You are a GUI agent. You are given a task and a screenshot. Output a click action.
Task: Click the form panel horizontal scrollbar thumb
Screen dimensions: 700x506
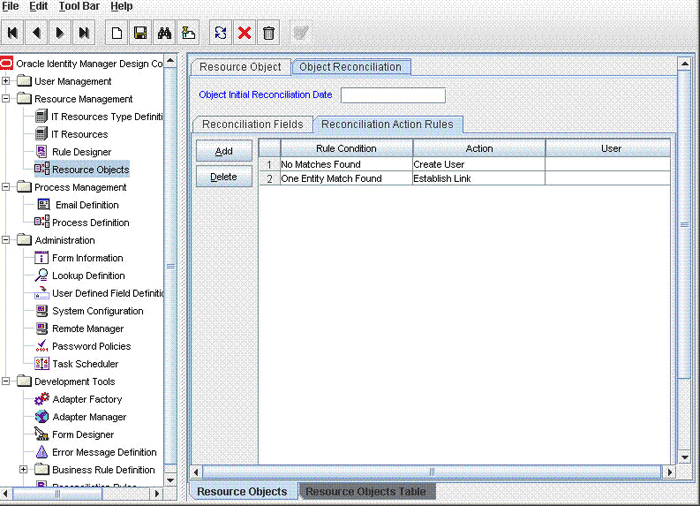pyautogui.click(x=431, y=472)
